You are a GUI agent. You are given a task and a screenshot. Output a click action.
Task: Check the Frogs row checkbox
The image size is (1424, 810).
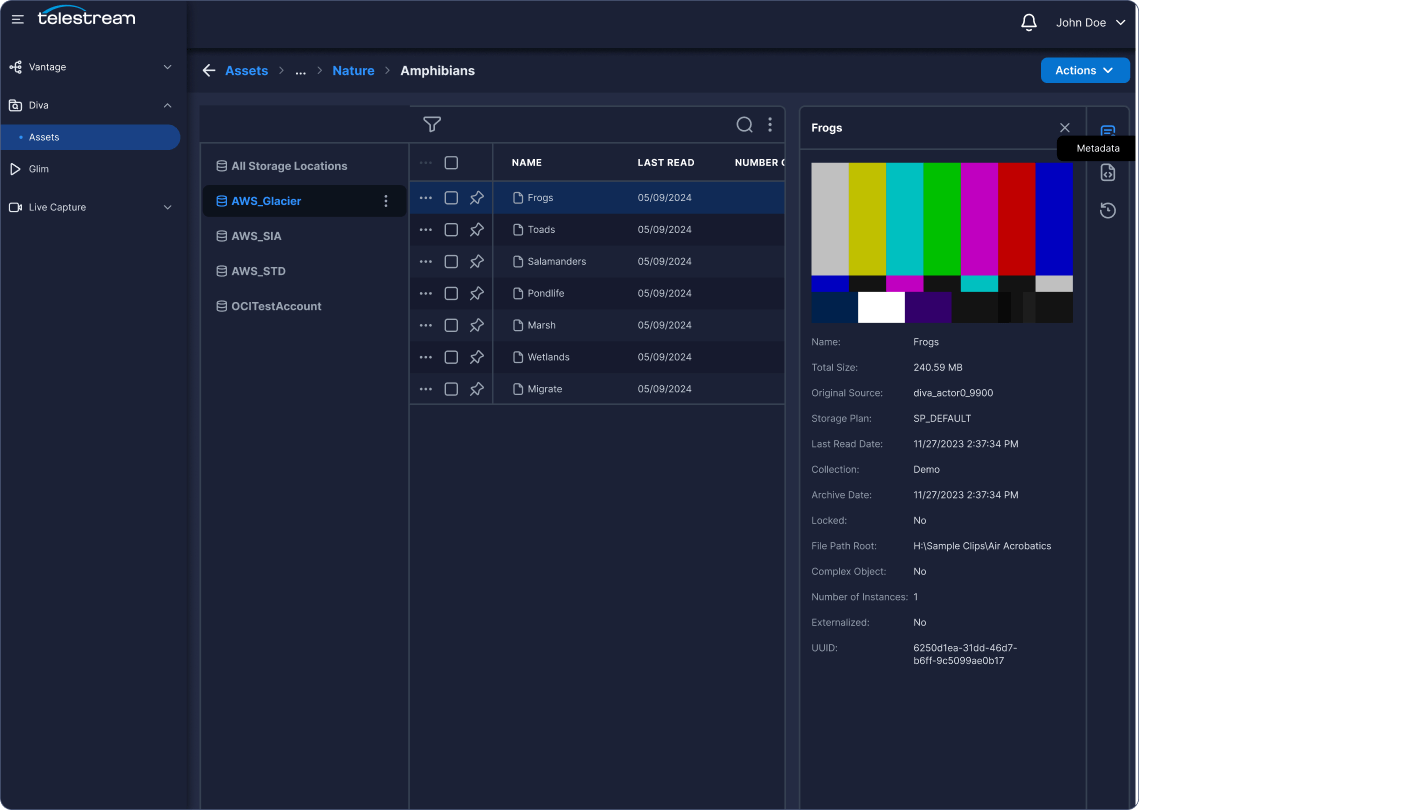451,198
